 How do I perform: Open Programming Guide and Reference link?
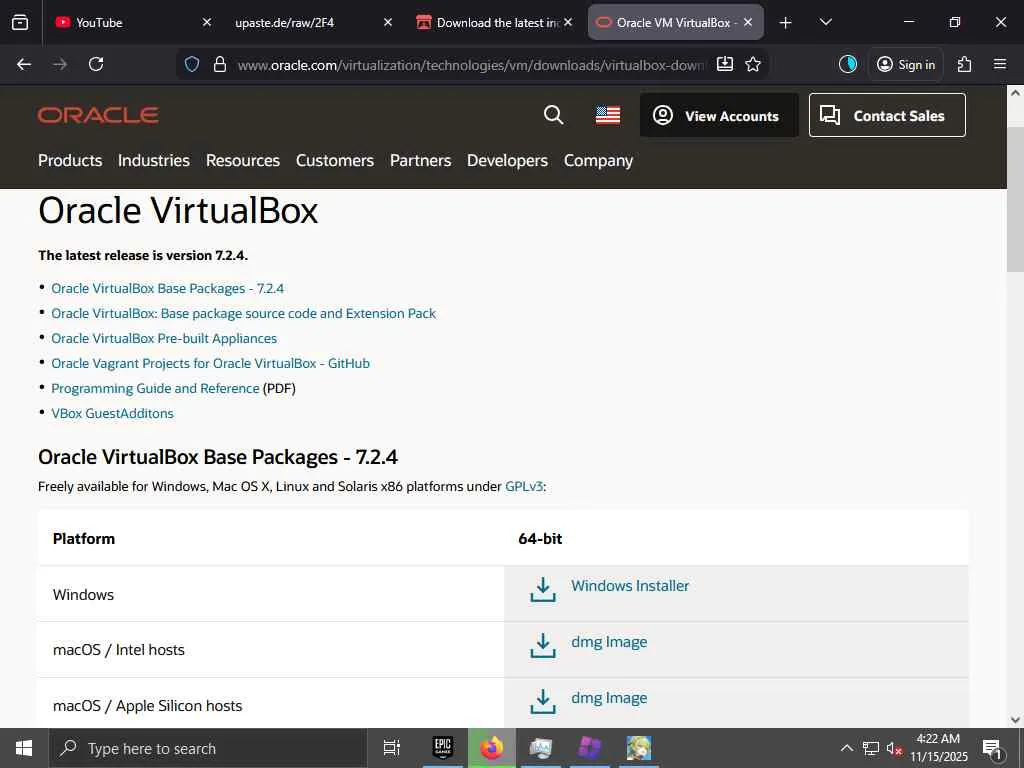pyautogui.click(x=155, y=389)
